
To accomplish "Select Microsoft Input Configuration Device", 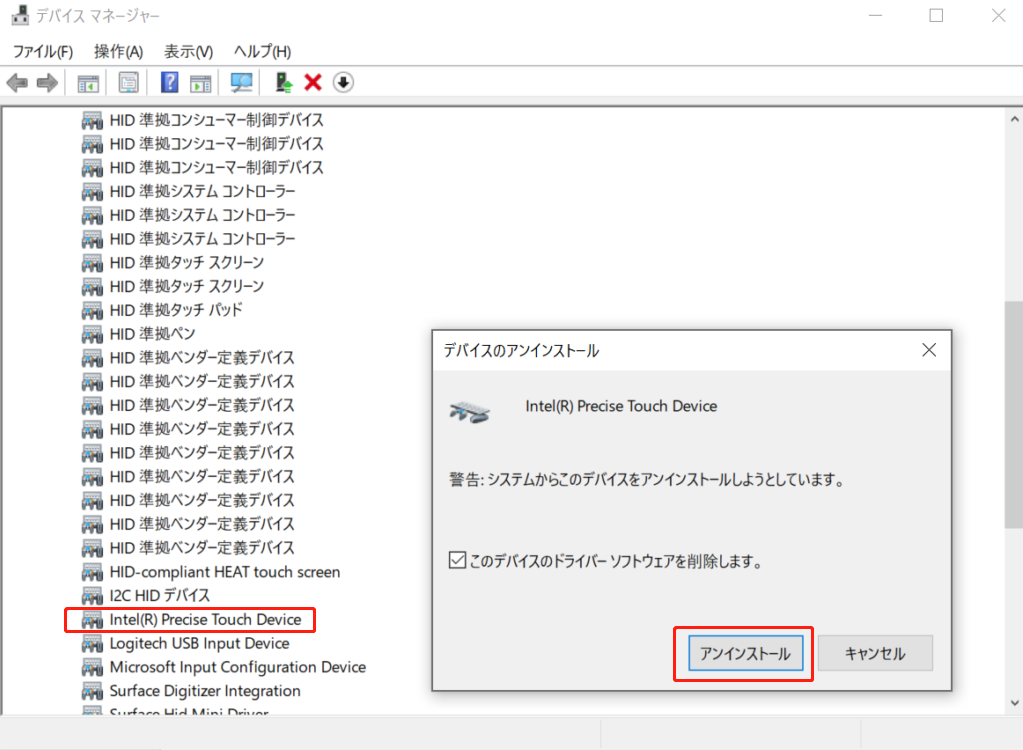I will [237, 667].
